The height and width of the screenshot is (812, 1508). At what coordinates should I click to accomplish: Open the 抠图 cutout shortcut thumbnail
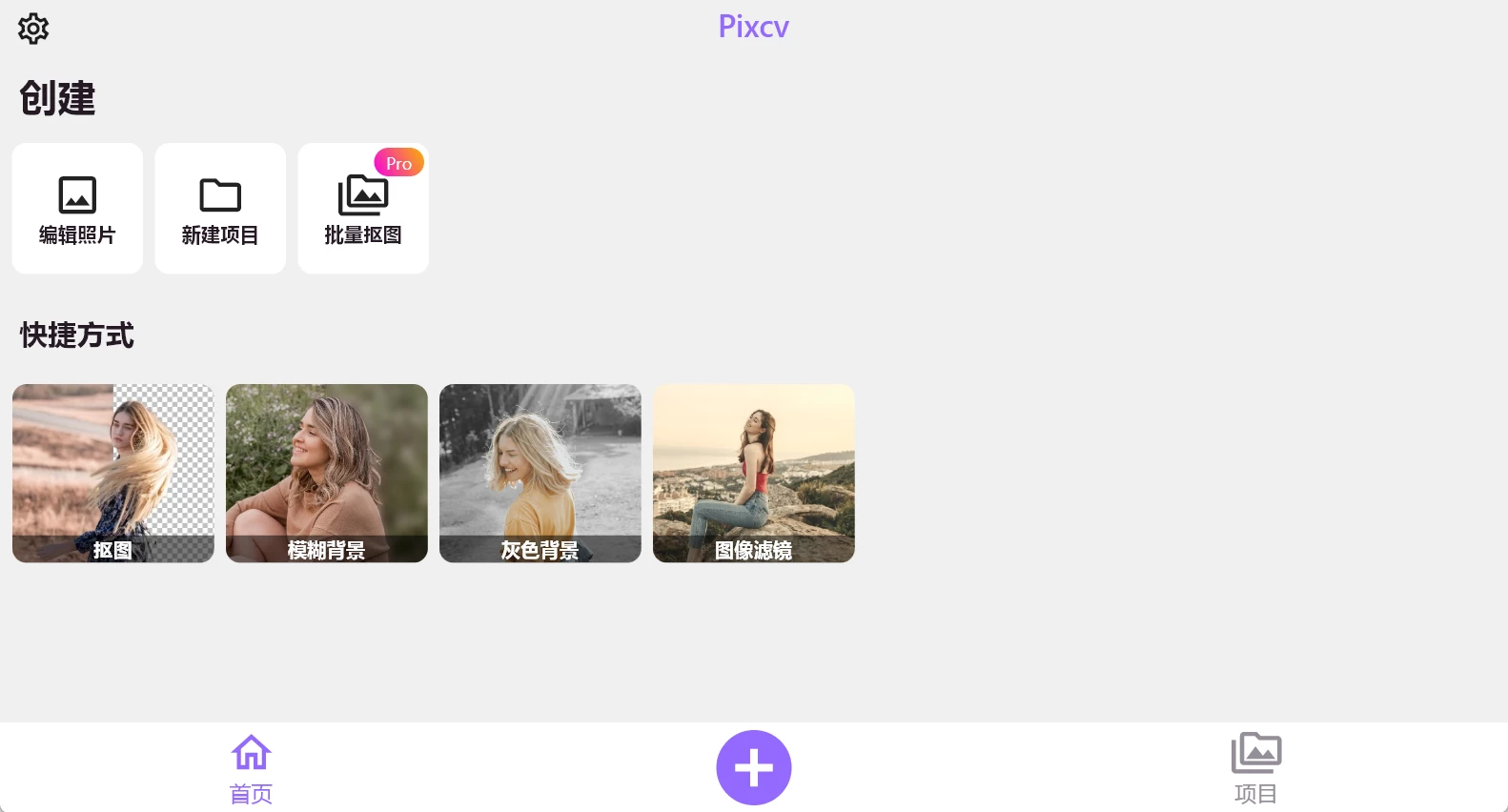(113, 474)
